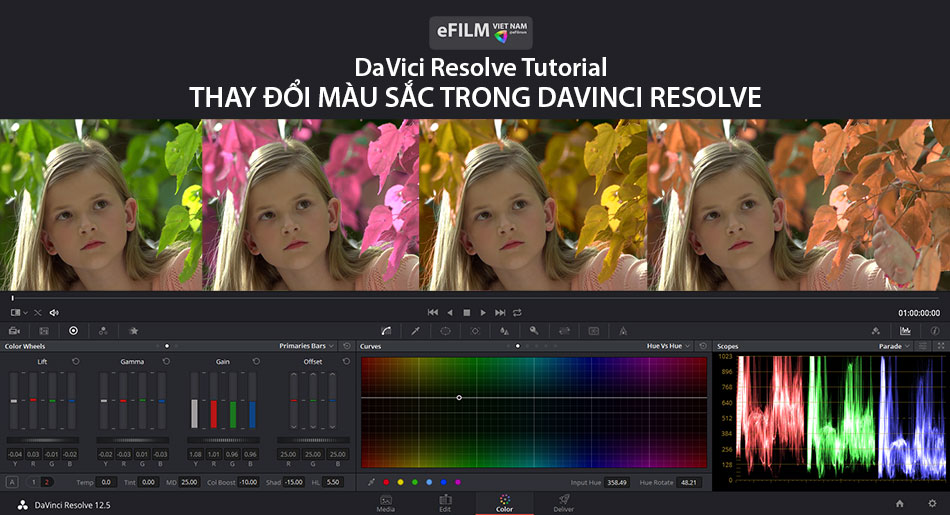
Task: Open the Primaries Bars mode dropdown
Action: (x=307, y=346)
